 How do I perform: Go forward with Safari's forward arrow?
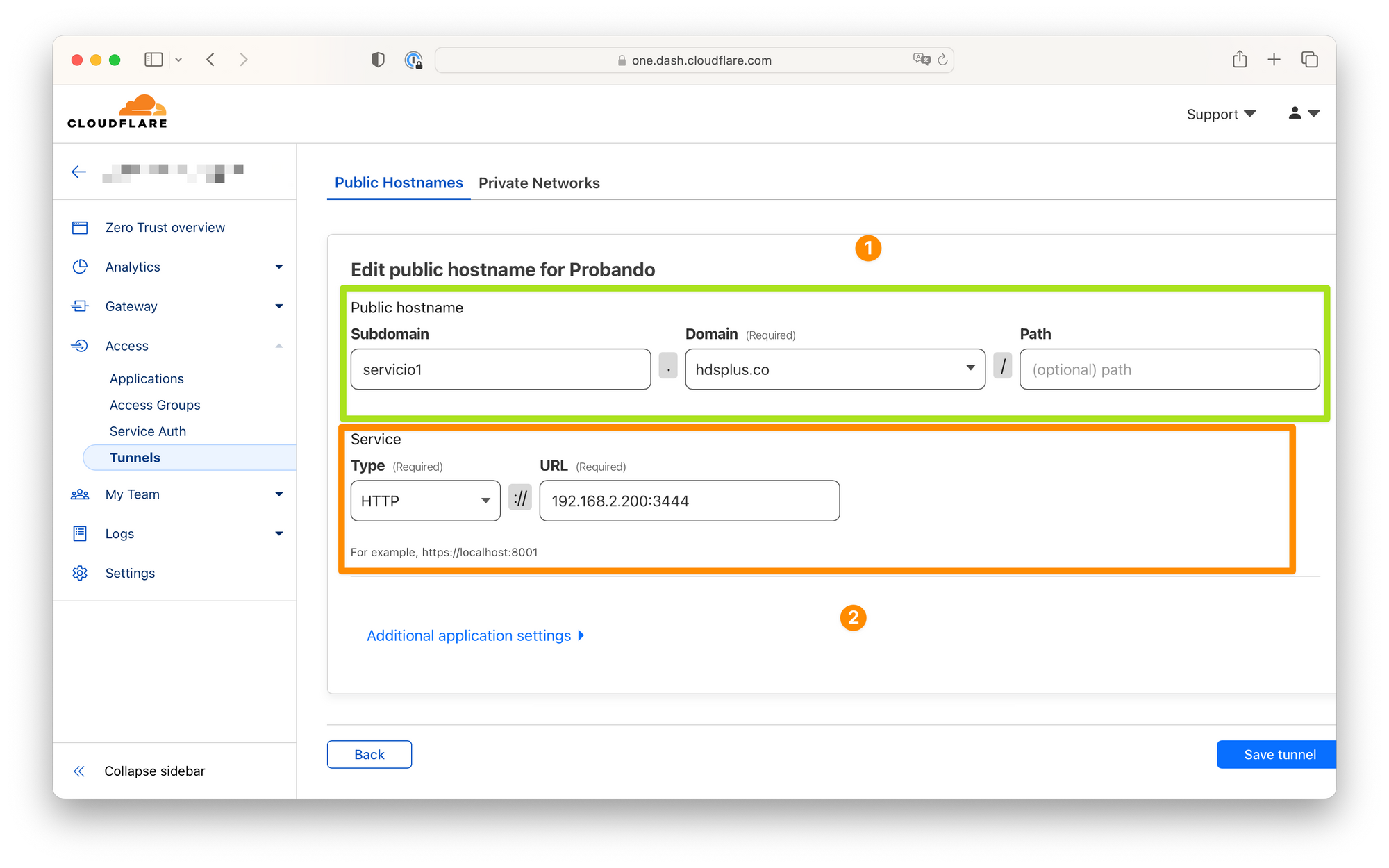243,60
